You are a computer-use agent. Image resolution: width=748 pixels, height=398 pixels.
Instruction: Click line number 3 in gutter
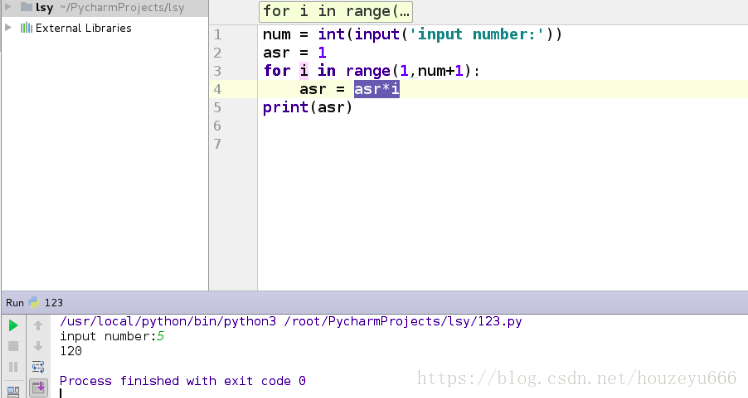click(218, 71)
